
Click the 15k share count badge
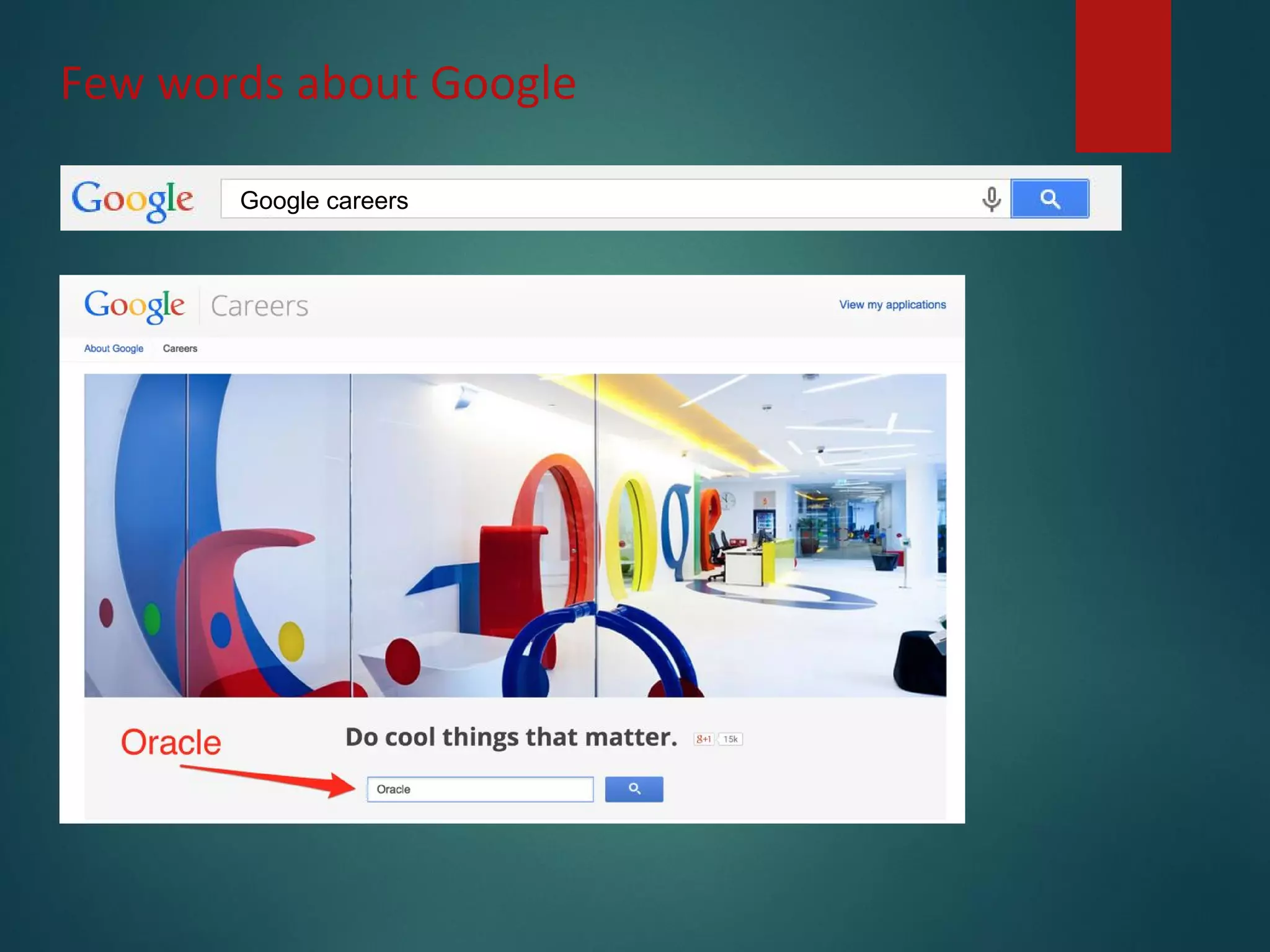click(730, 739)
